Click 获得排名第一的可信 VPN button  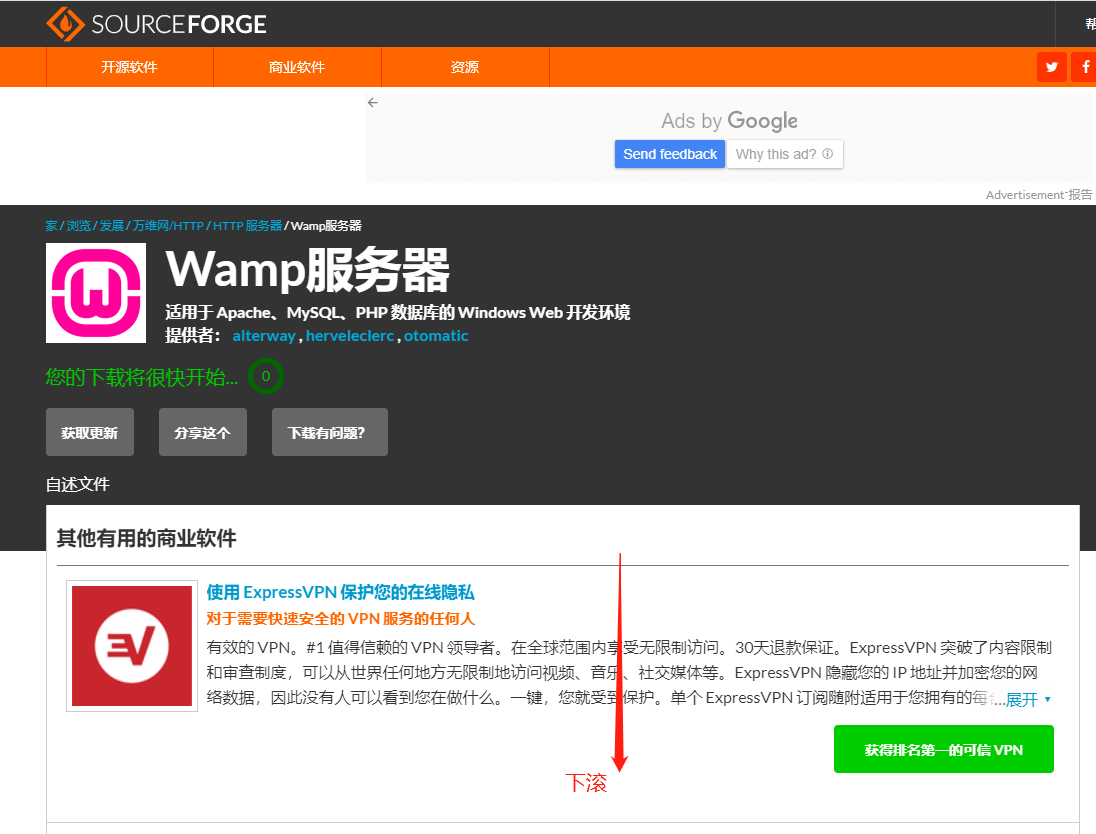943,748
